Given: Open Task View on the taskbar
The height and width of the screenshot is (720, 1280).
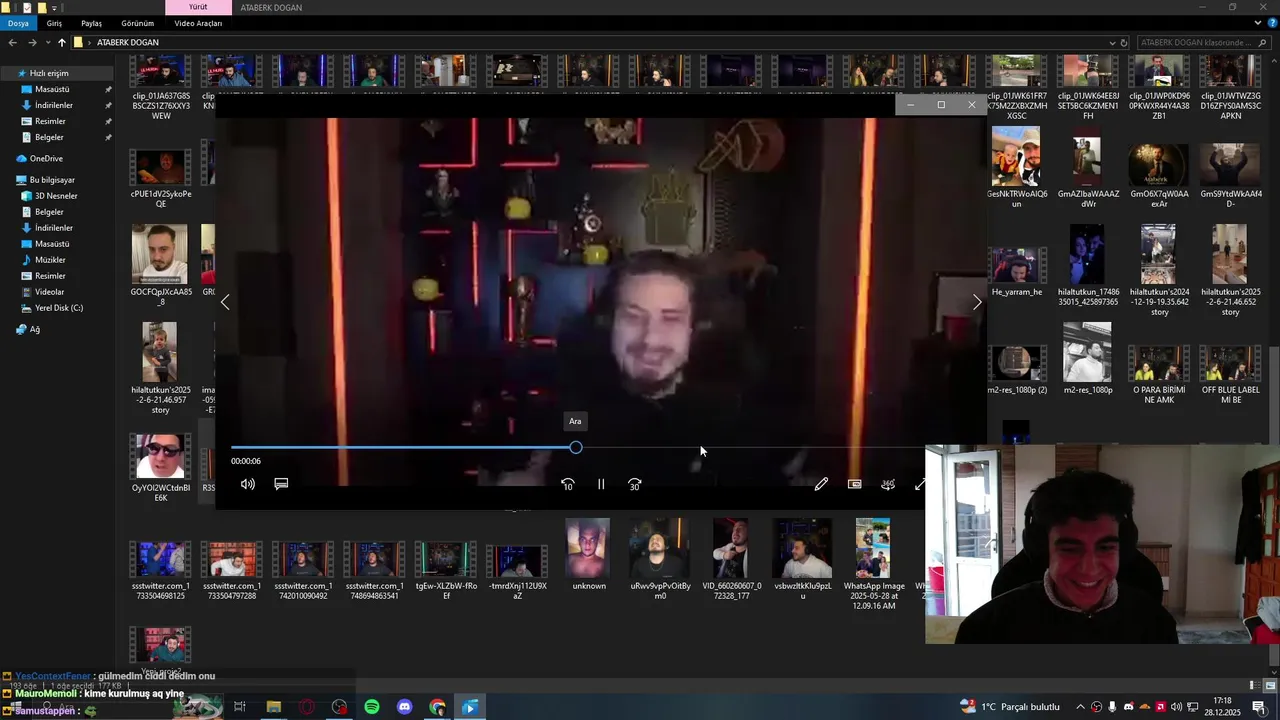Looking at the screenshot, I should [240, 707].
